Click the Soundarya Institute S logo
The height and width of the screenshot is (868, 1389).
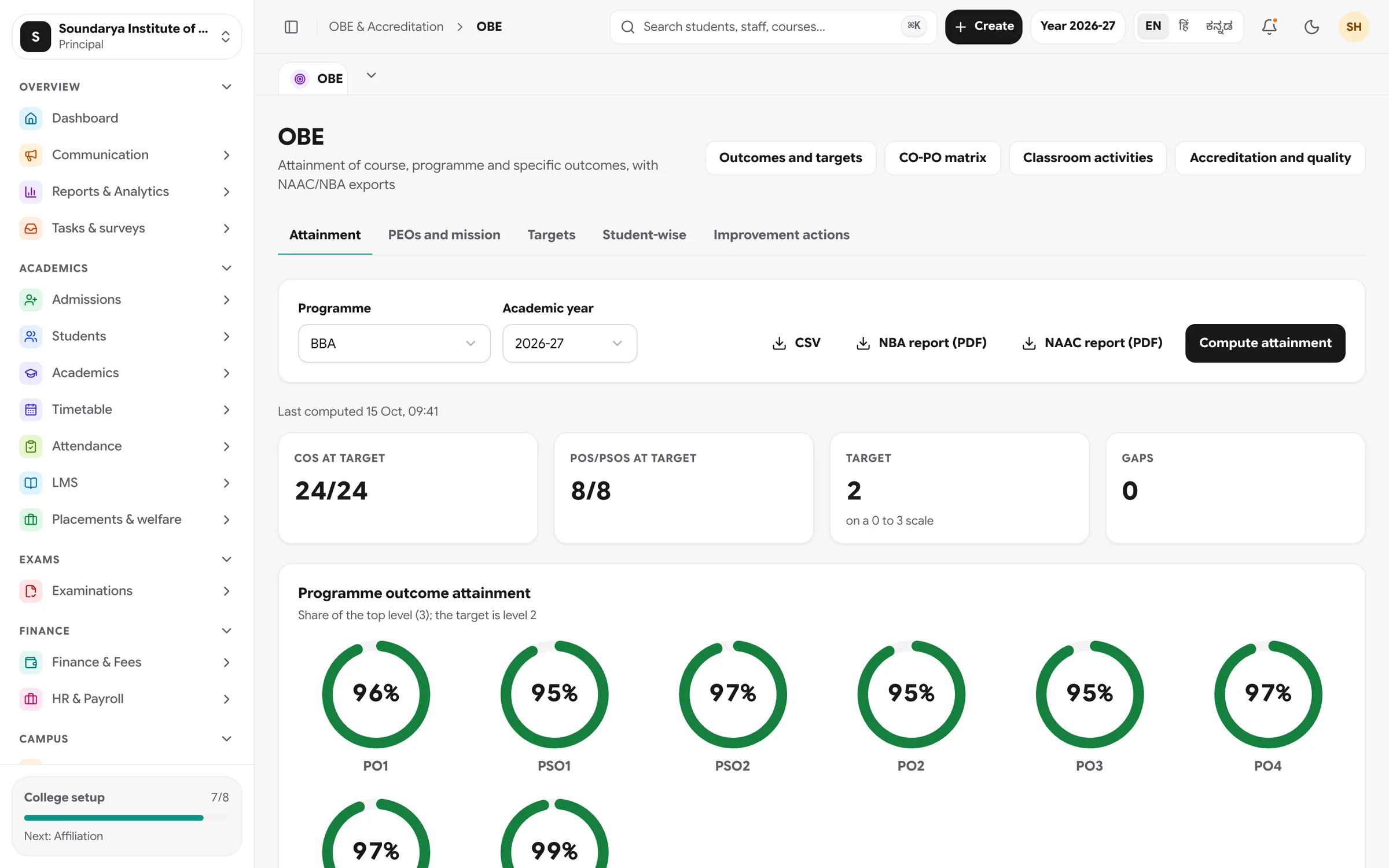[x=35, y=36]
